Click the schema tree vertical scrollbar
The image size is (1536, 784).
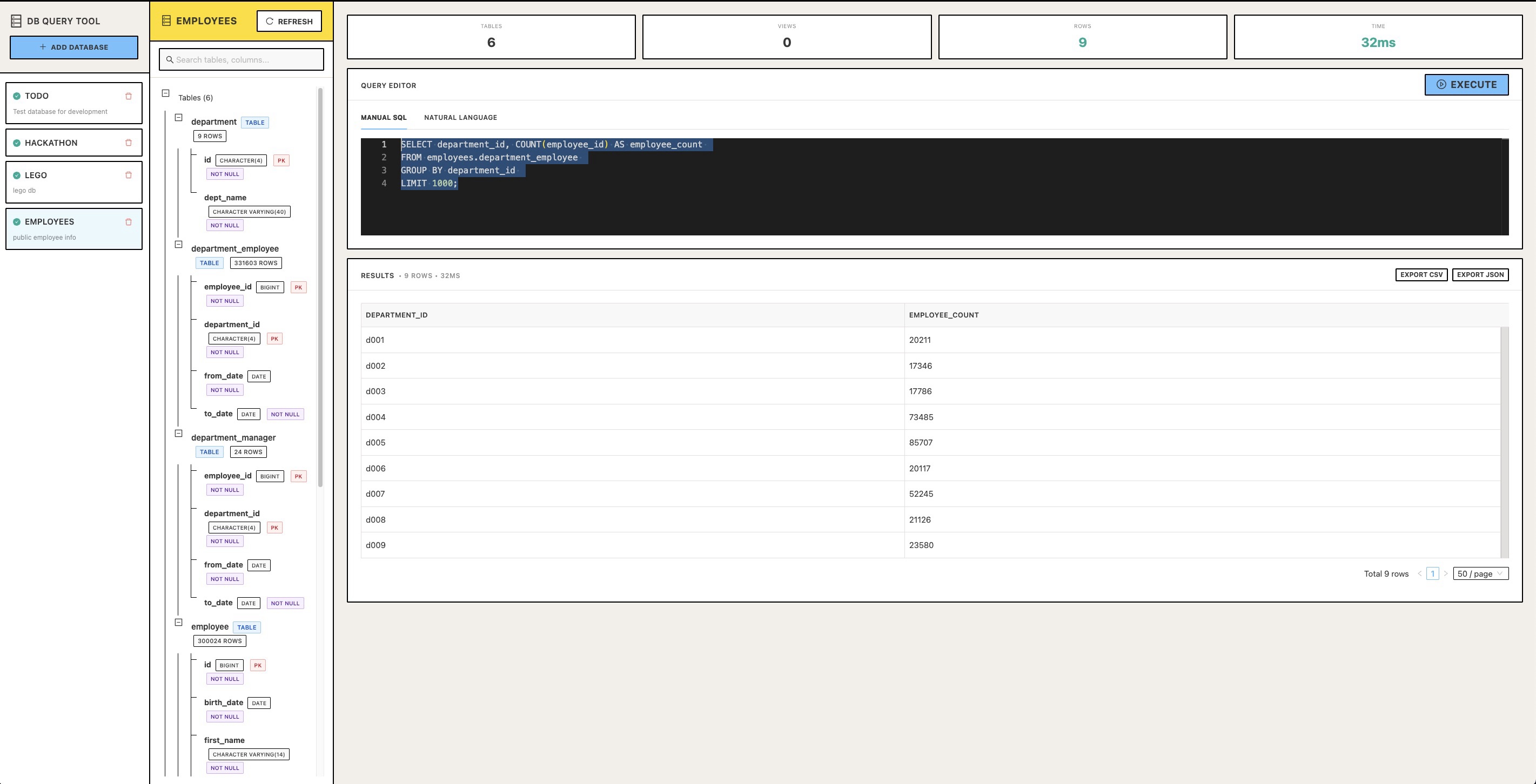click(320, 286)
